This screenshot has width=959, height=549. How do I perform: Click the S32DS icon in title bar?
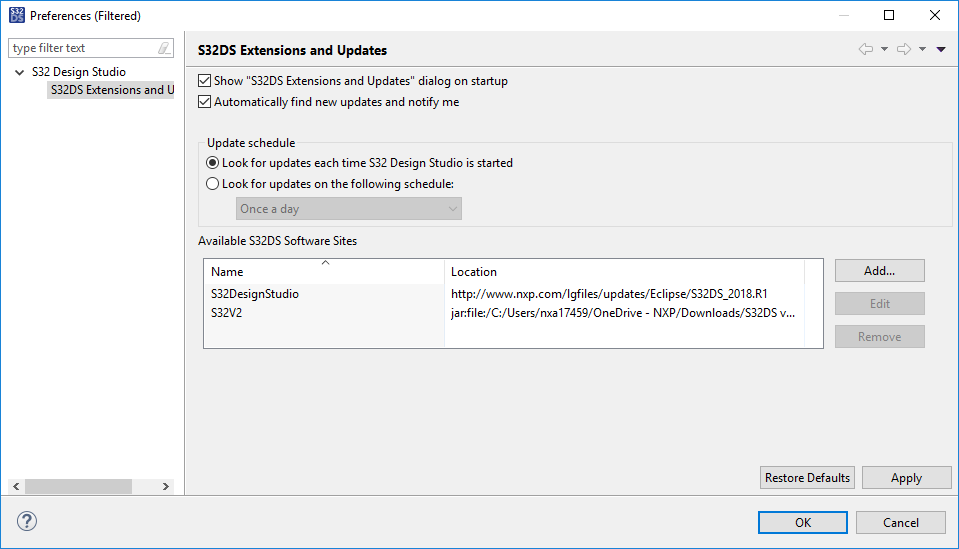(16, 15)
